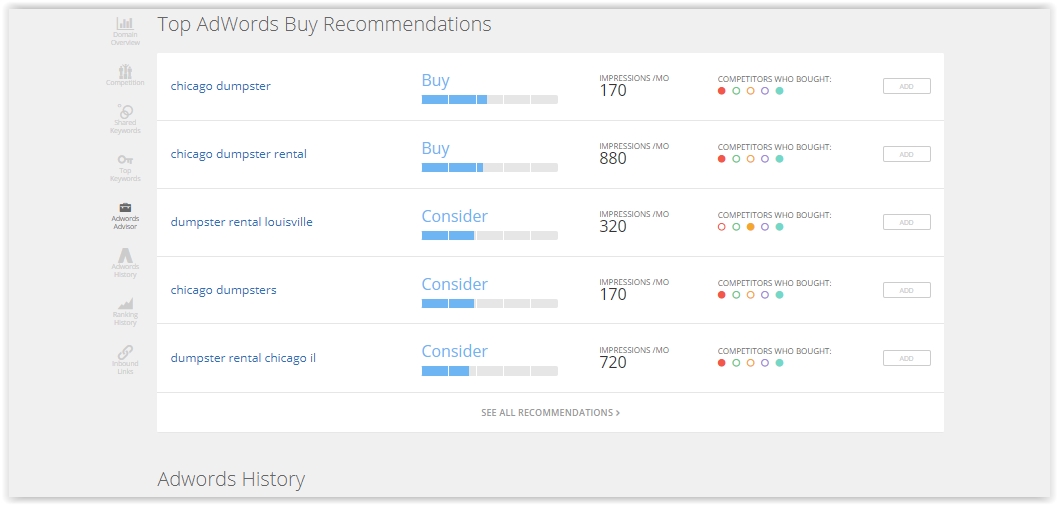Toggle orange competitor dot for dumpster rental louisville
The height and width of the screenshot is (505, 1058).
[750, 227]
